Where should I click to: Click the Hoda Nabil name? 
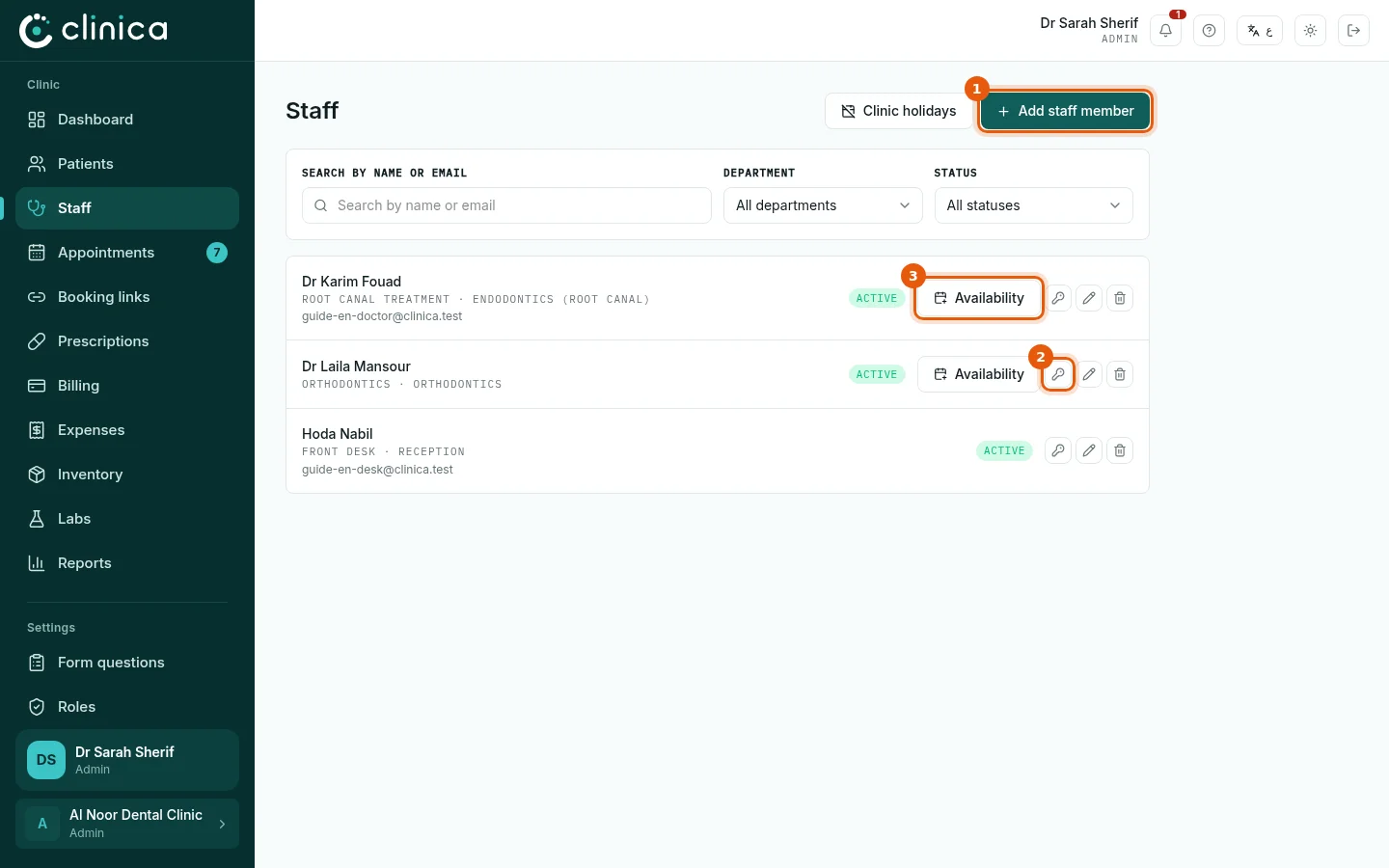click(338, 434)
